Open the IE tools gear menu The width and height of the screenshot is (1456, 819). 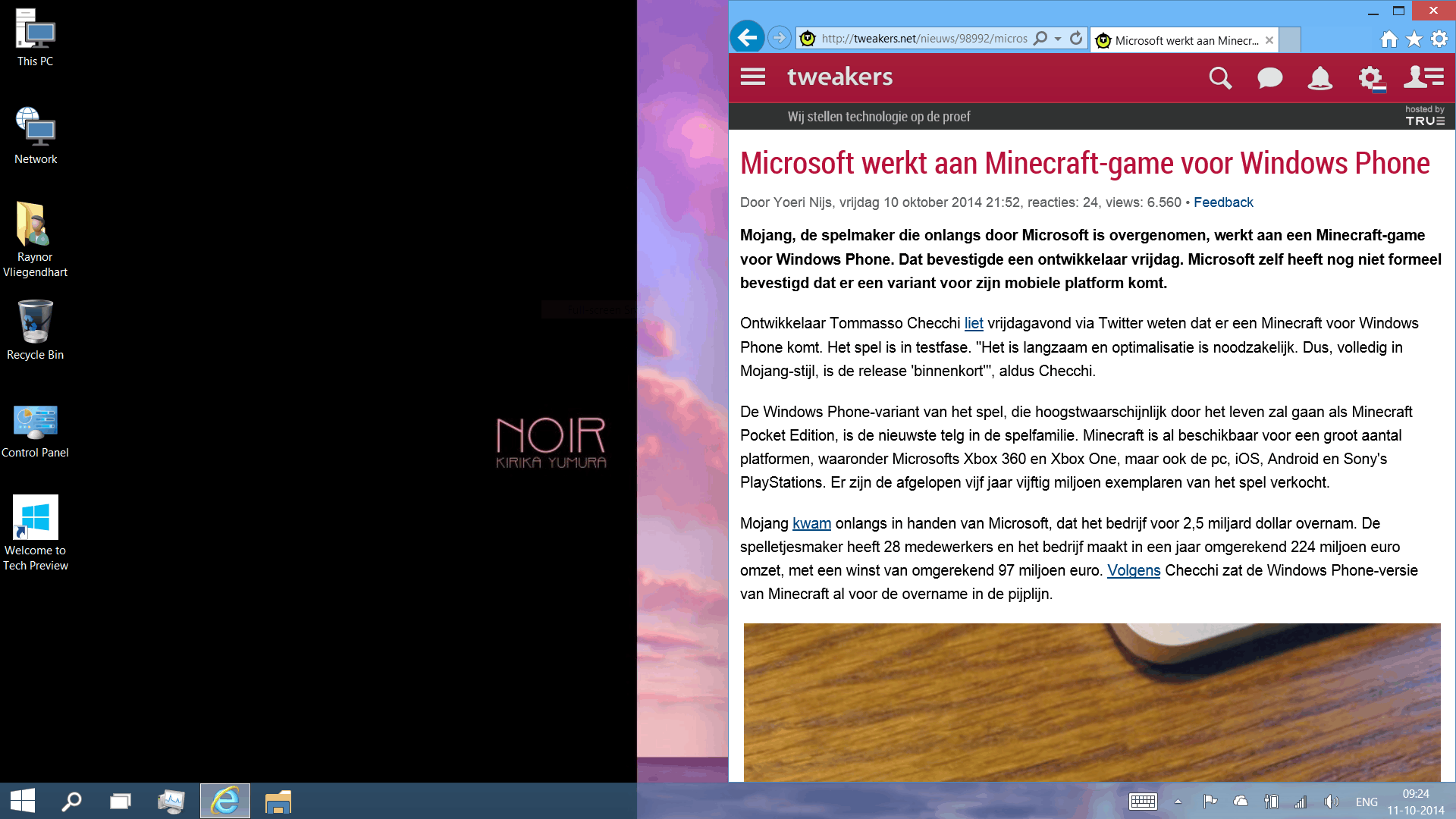tap(1439, 39)
